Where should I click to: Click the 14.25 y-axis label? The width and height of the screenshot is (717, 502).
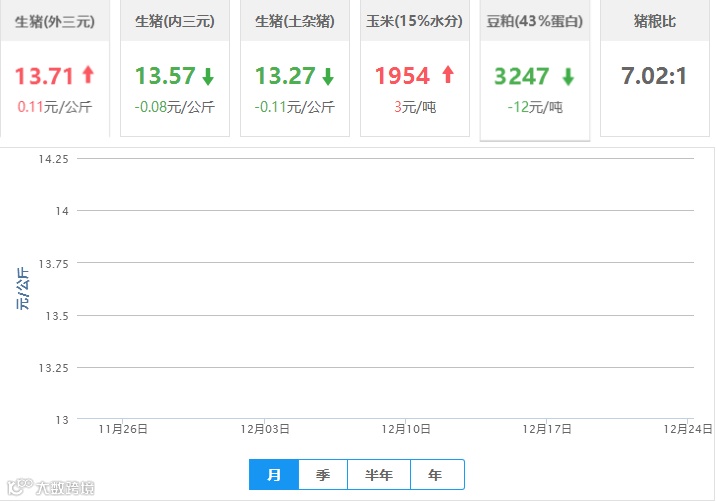pyautogui.click(x=54, y=159)
